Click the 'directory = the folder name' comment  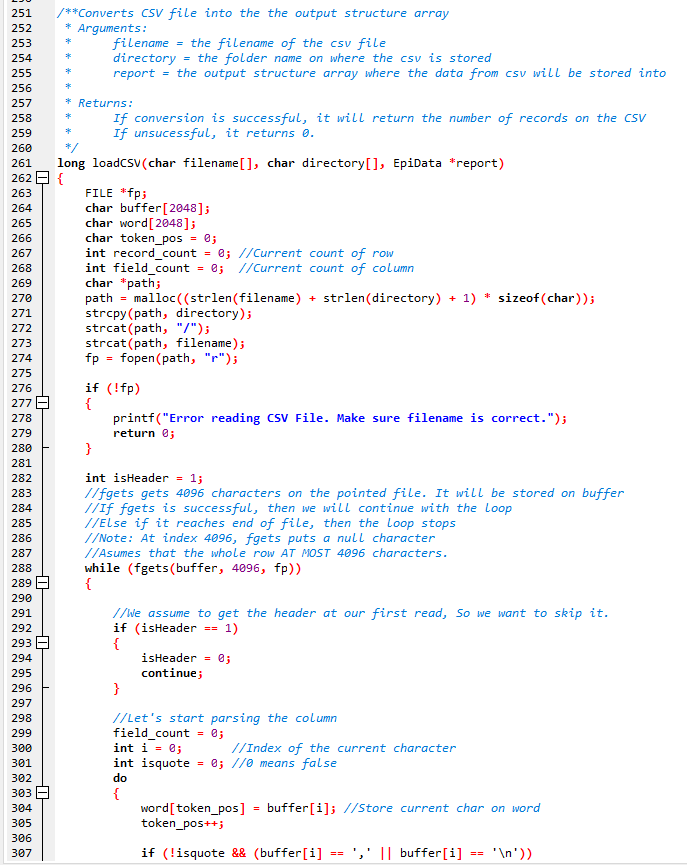pyautogui.click(x=302, y=58)
